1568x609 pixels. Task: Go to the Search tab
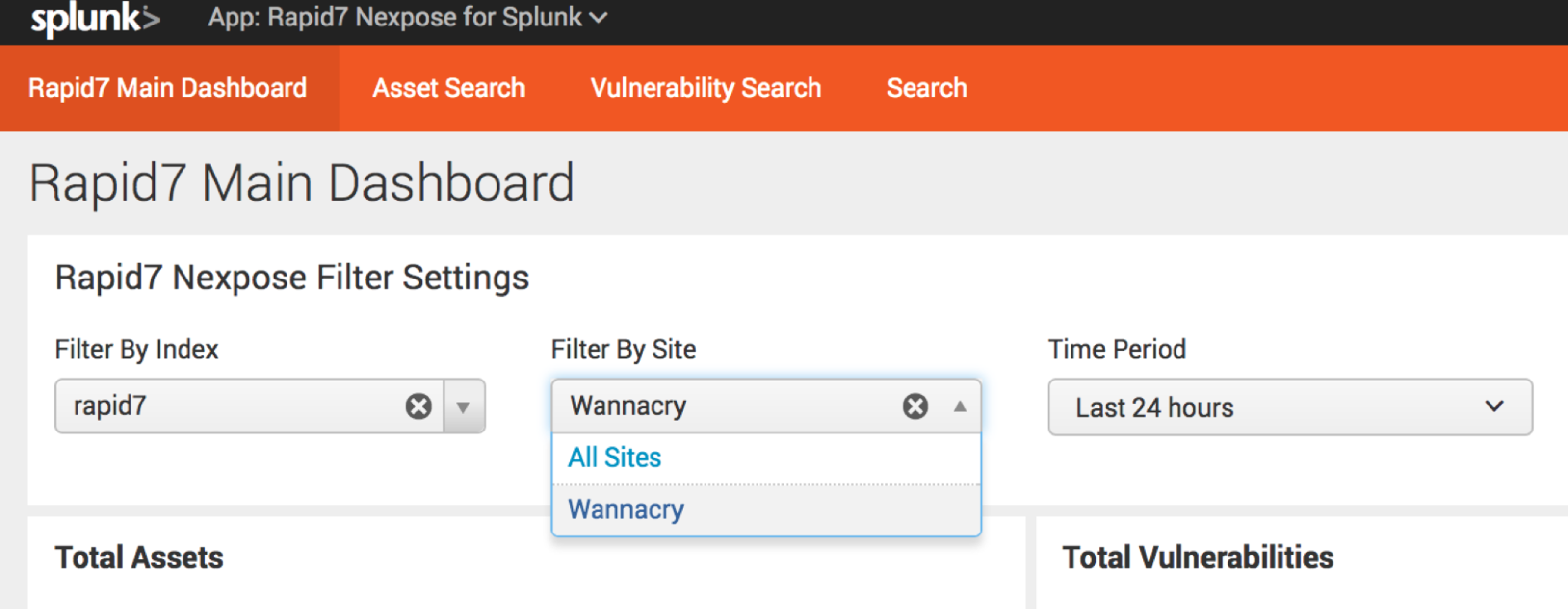coord(926,88)
